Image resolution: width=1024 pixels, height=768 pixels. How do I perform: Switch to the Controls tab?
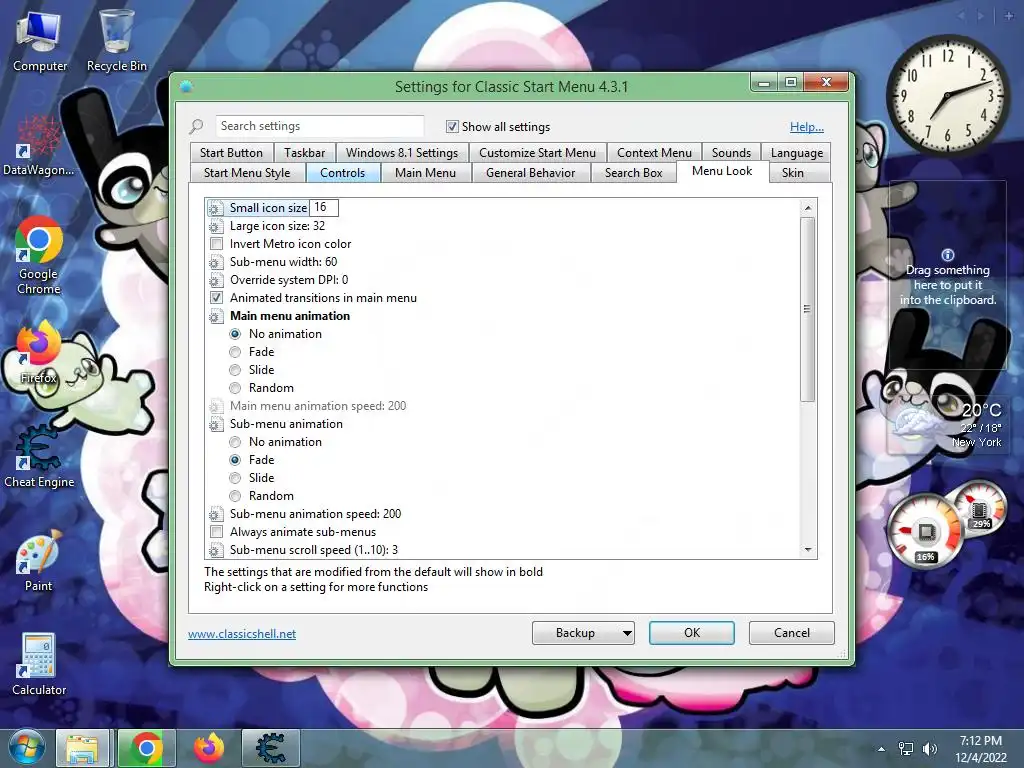coord(342,173)
